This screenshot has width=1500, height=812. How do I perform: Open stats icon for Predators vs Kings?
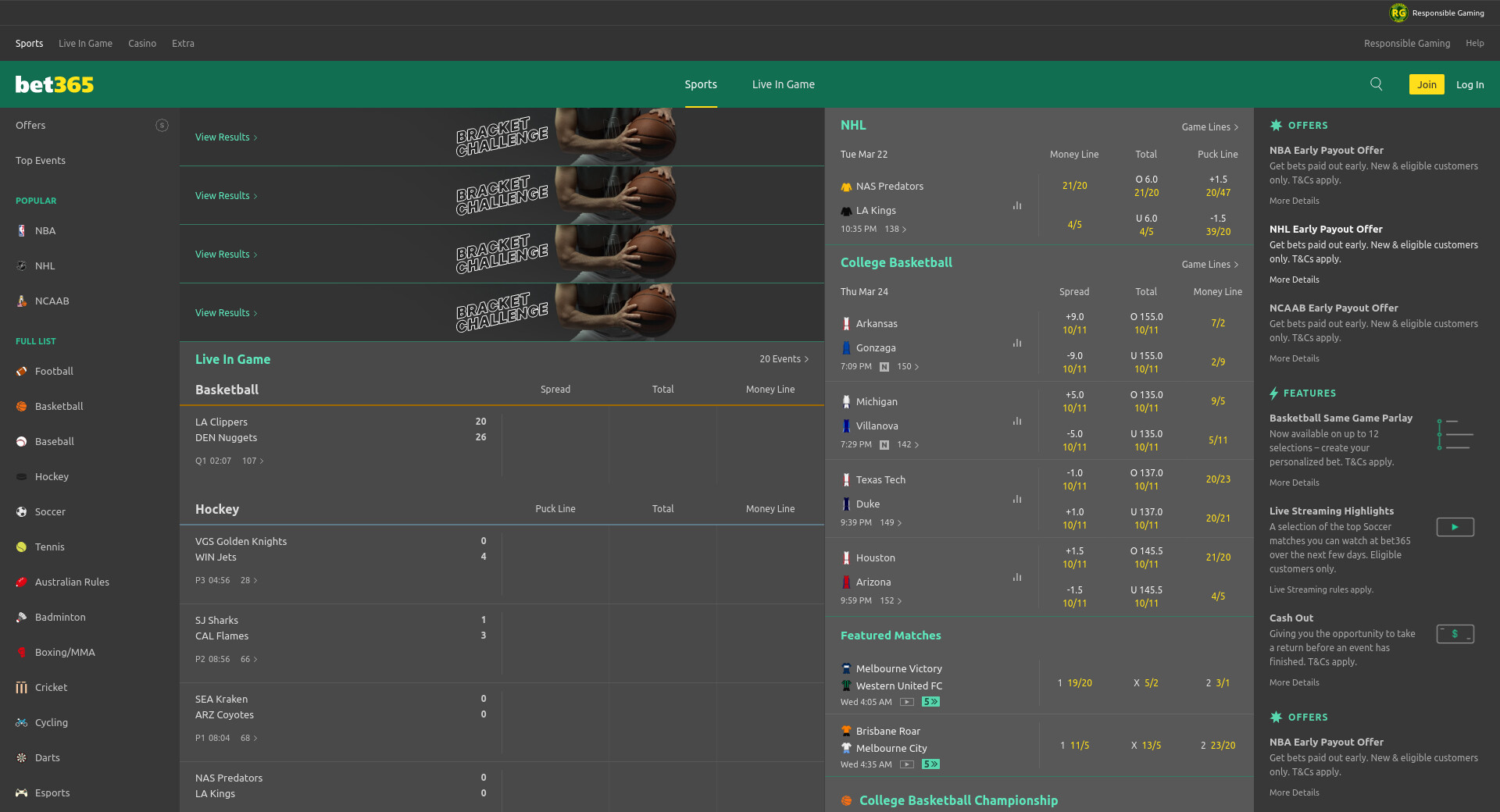1016,206
